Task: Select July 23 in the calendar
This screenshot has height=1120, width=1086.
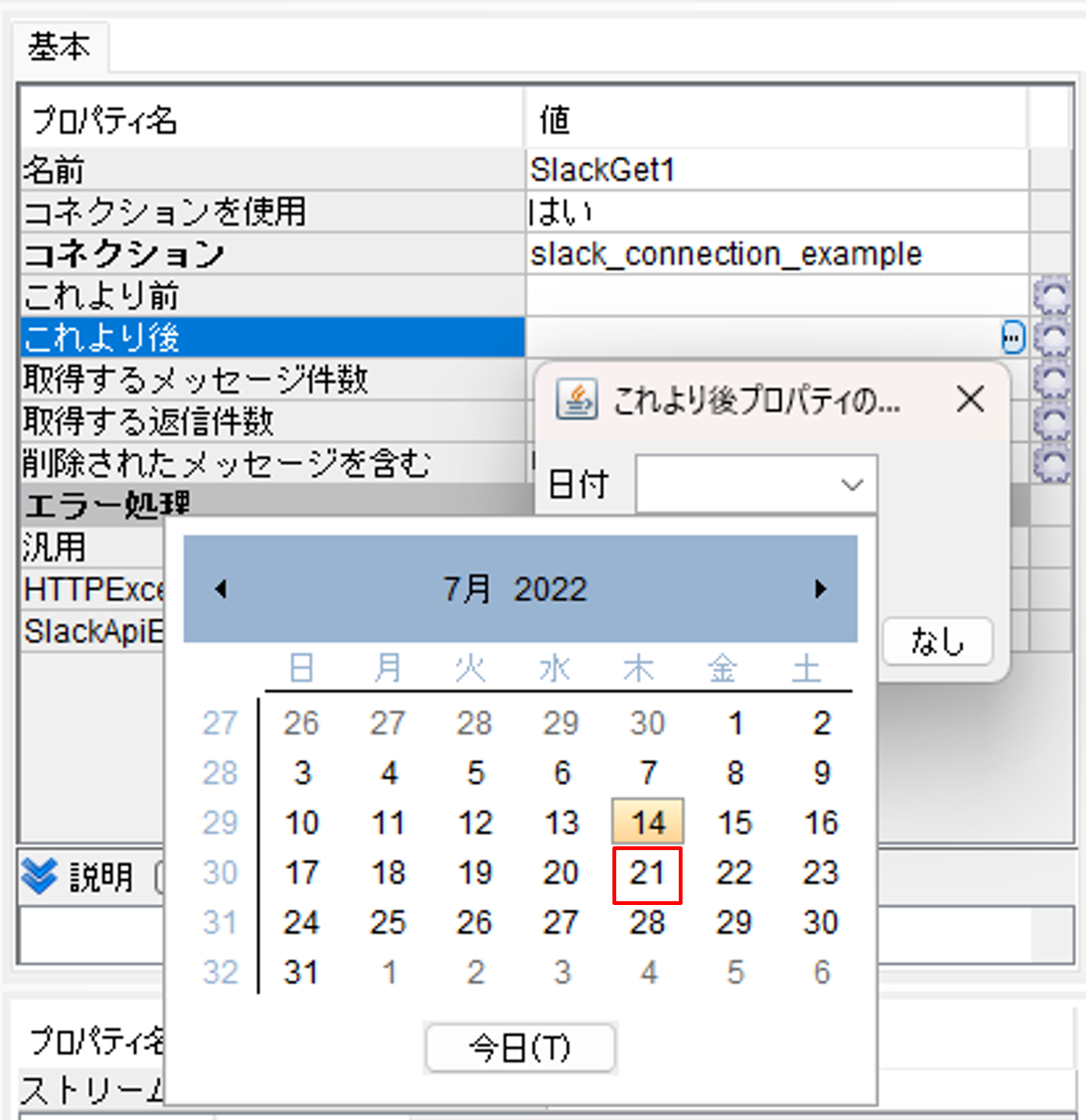Action: pos(821,872)
